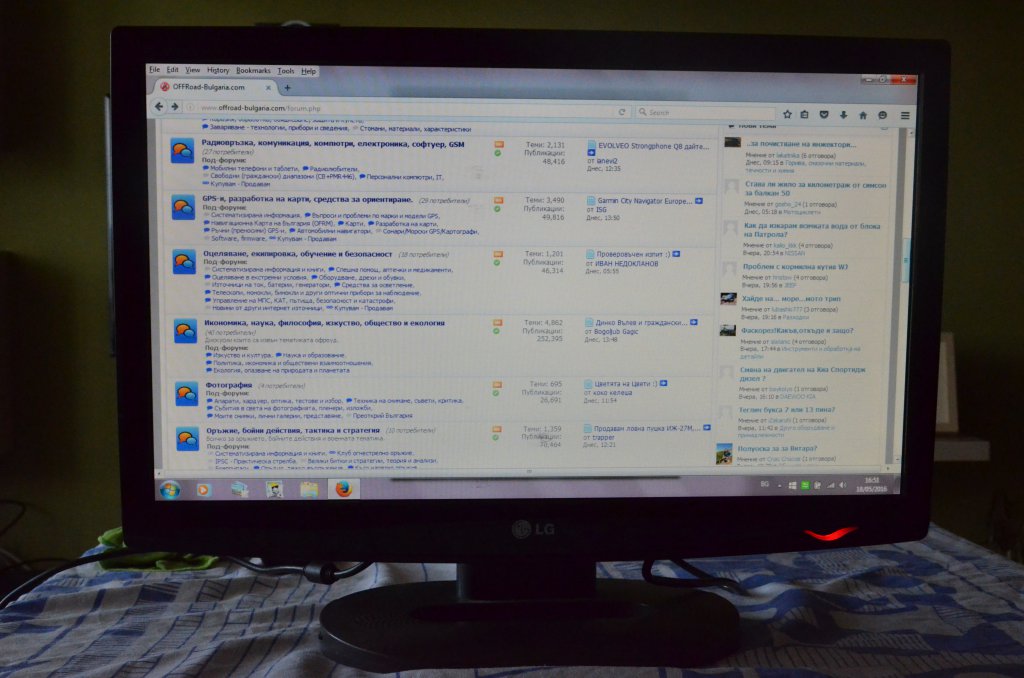The image size is (1024, 678).
Task: Click site info icon in address bar
Action: pos(189,107)
